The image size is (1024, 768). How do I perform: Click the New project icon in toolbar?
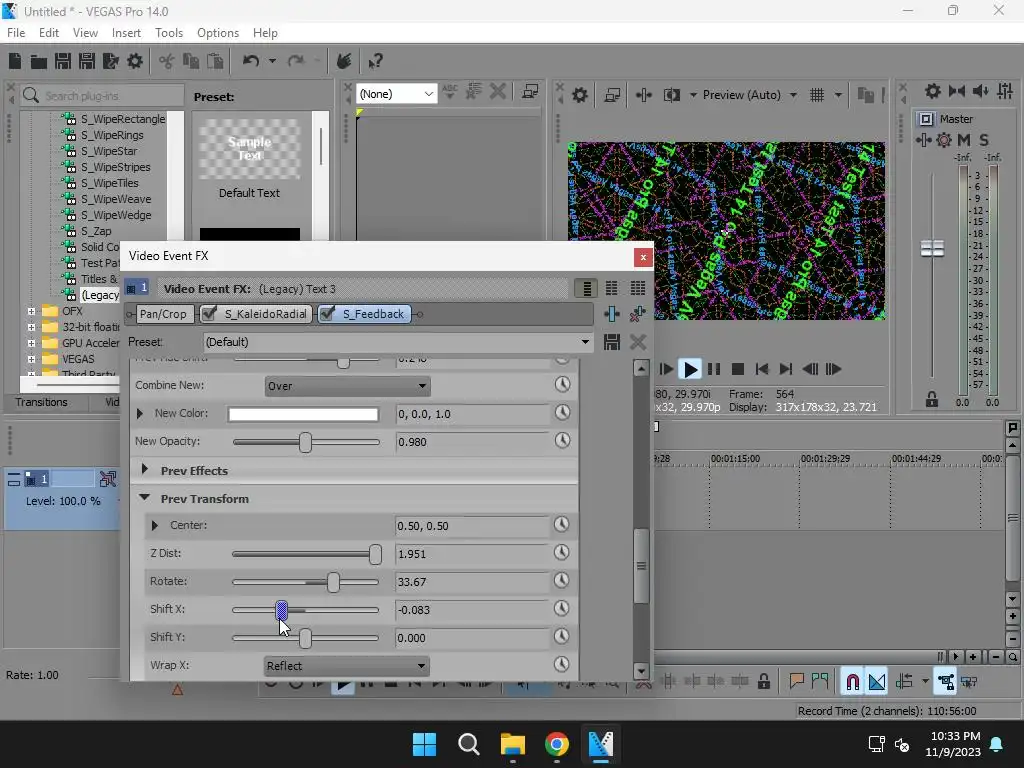(x=14, y=61)
